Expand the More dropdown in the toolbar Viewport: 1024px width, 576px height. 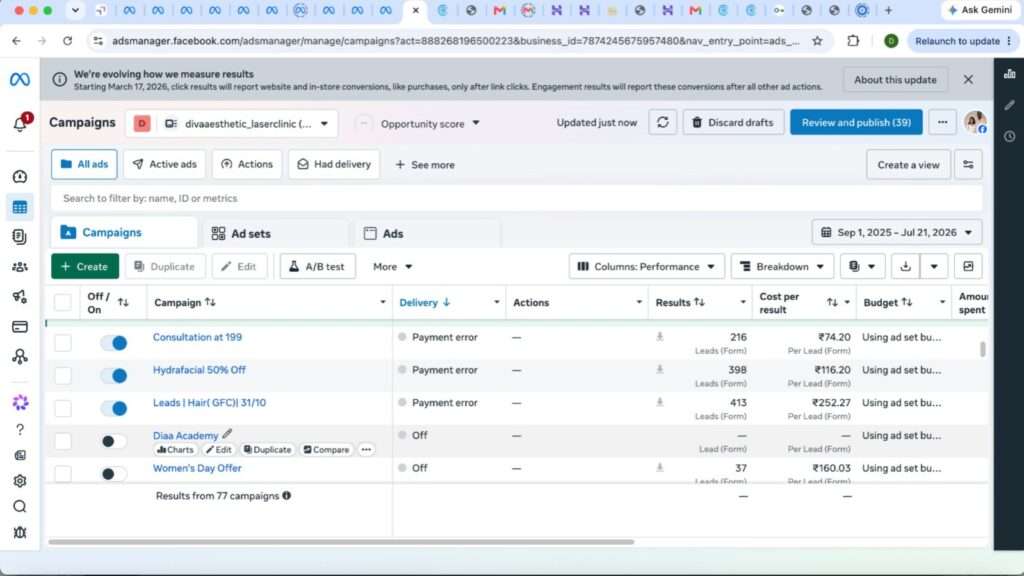(x=392, y=266)
